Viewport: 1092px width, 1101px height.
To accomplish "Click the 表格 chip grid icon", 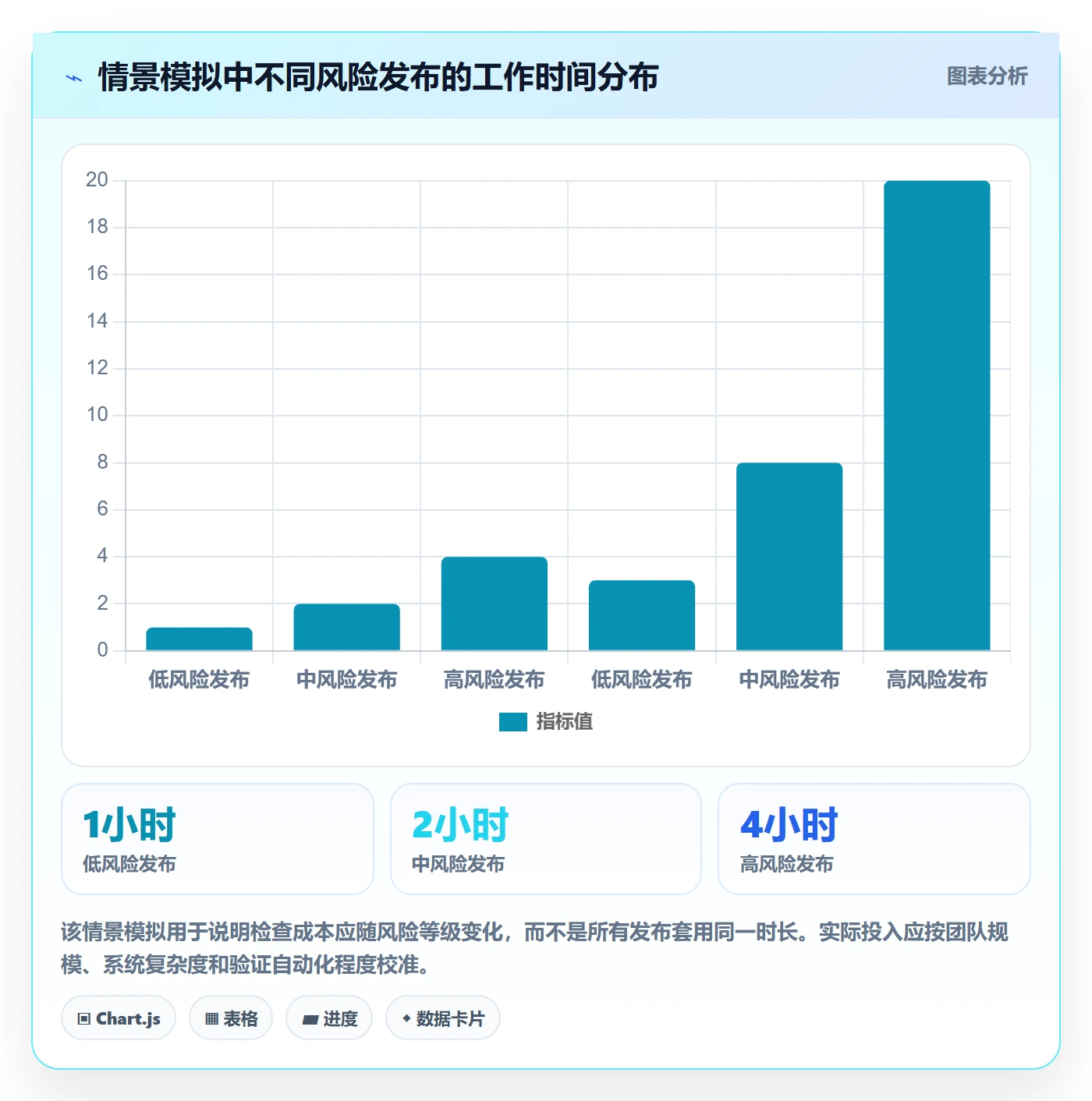I will pos(211,1018).
